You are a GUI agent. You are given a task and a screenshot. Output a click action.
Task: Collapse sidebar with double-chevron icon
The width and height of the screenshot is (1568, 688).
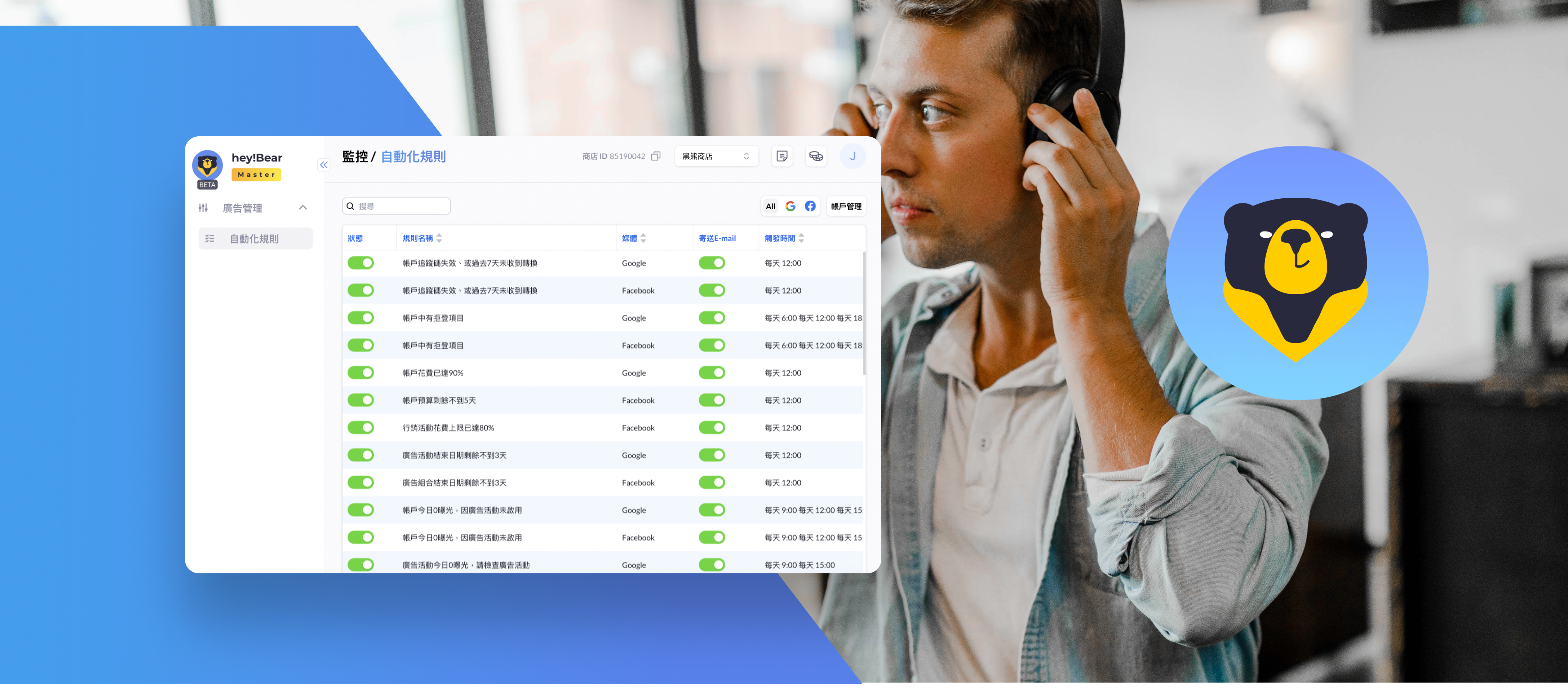click(x=324, y=165)
